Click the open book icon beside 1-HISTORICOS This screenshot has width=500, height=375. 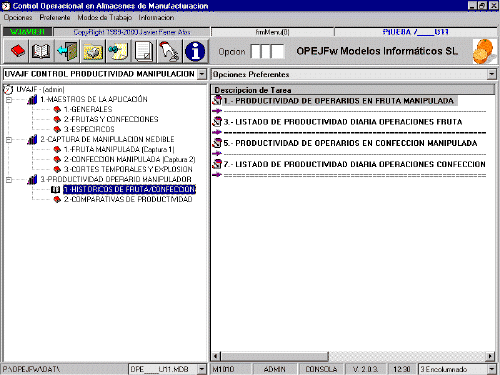coord(56,190)
